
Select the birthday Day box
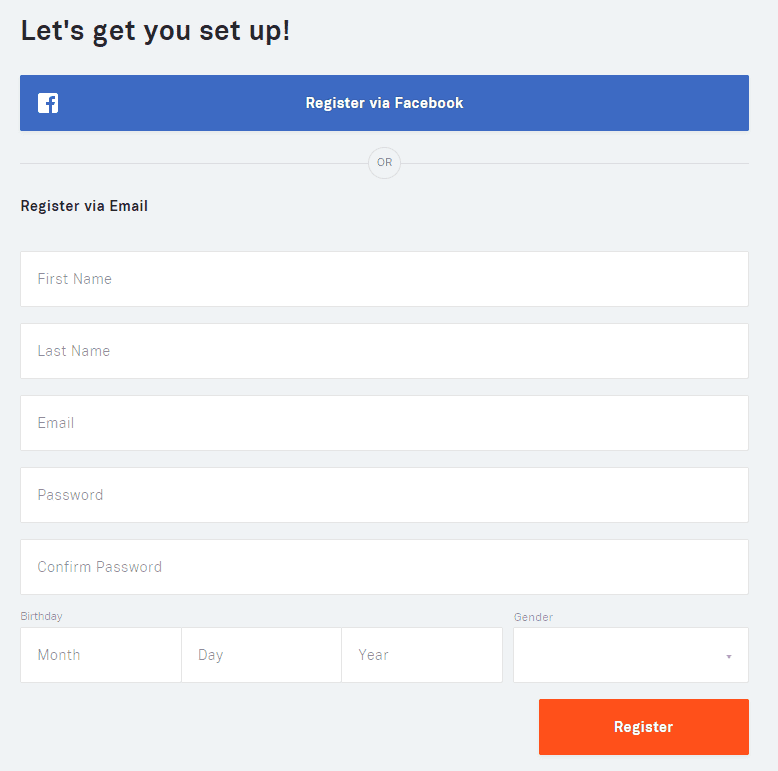coord(261,655)
